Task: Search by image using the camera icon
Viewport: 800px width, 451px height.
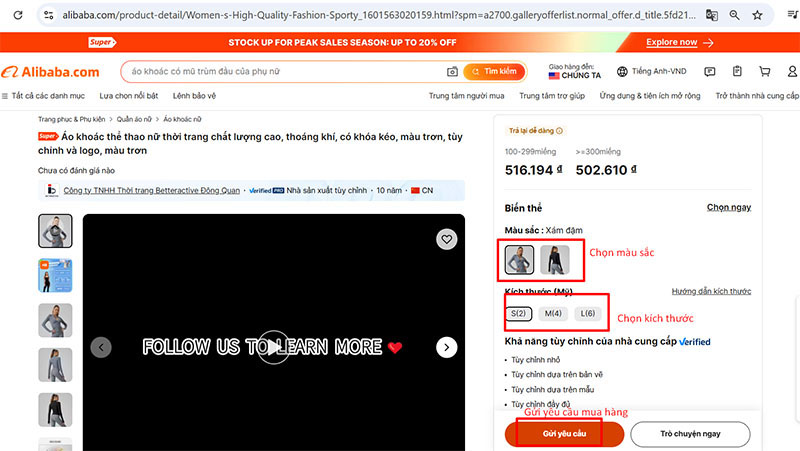Action: [x=452, y=71]
